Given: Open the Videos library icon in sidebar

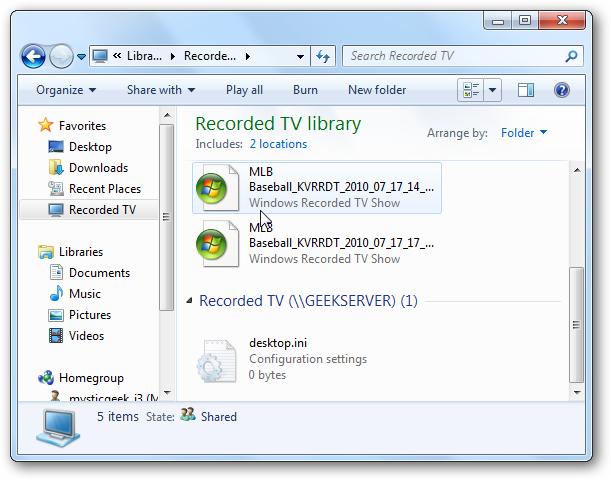Looking at the screenshot, I should (56, 335).
